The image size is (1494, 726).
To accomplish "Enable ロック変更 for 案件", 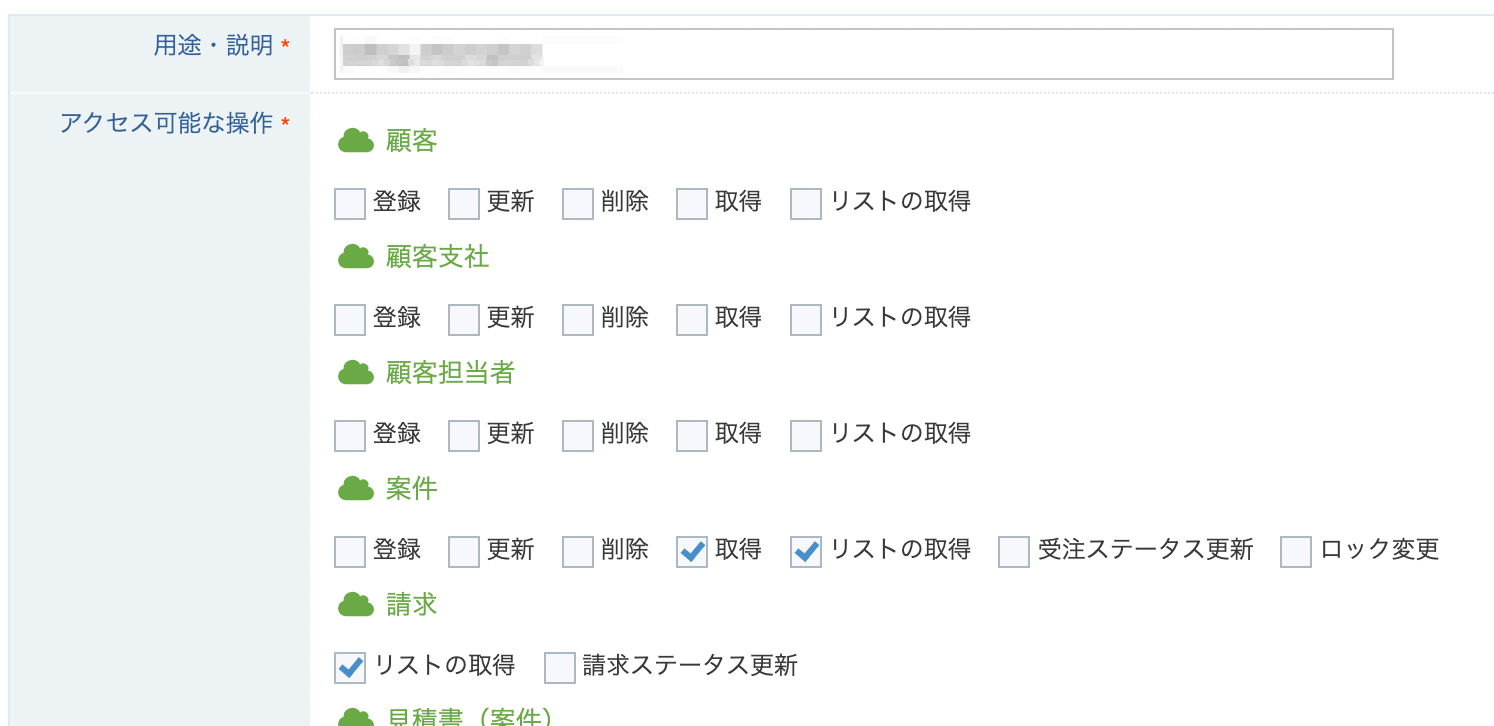I will pyautogui.click(x=1296, y=552).
